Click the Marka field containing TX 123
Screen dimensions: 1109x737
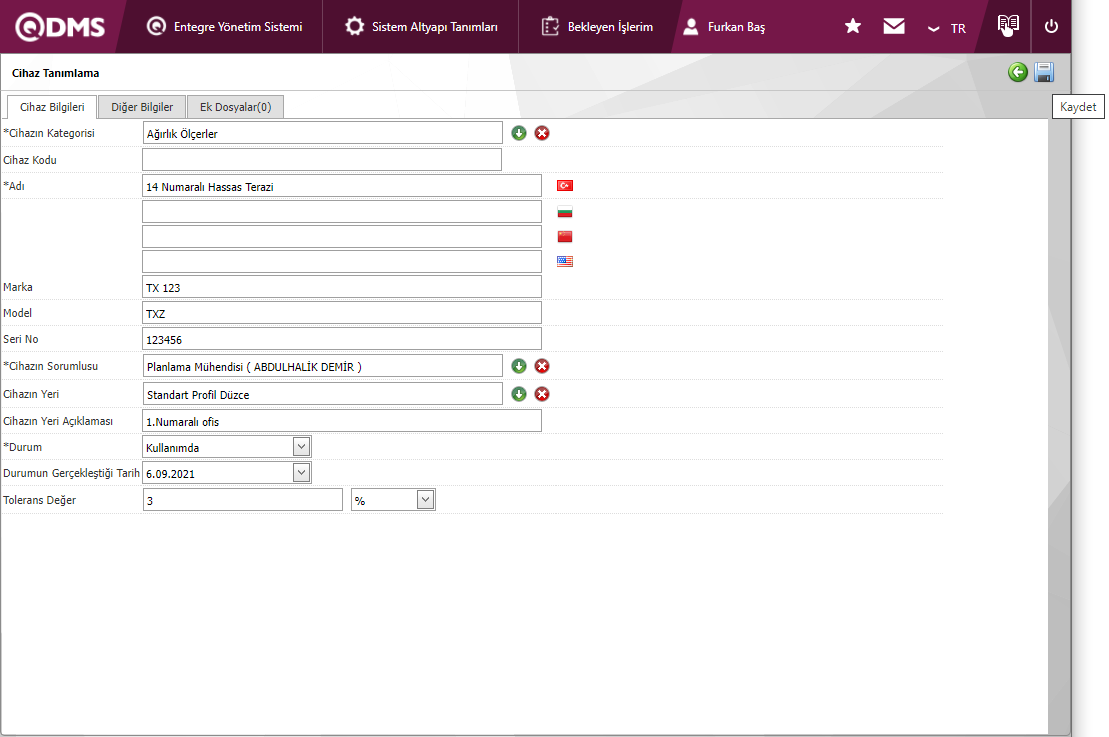342,287
